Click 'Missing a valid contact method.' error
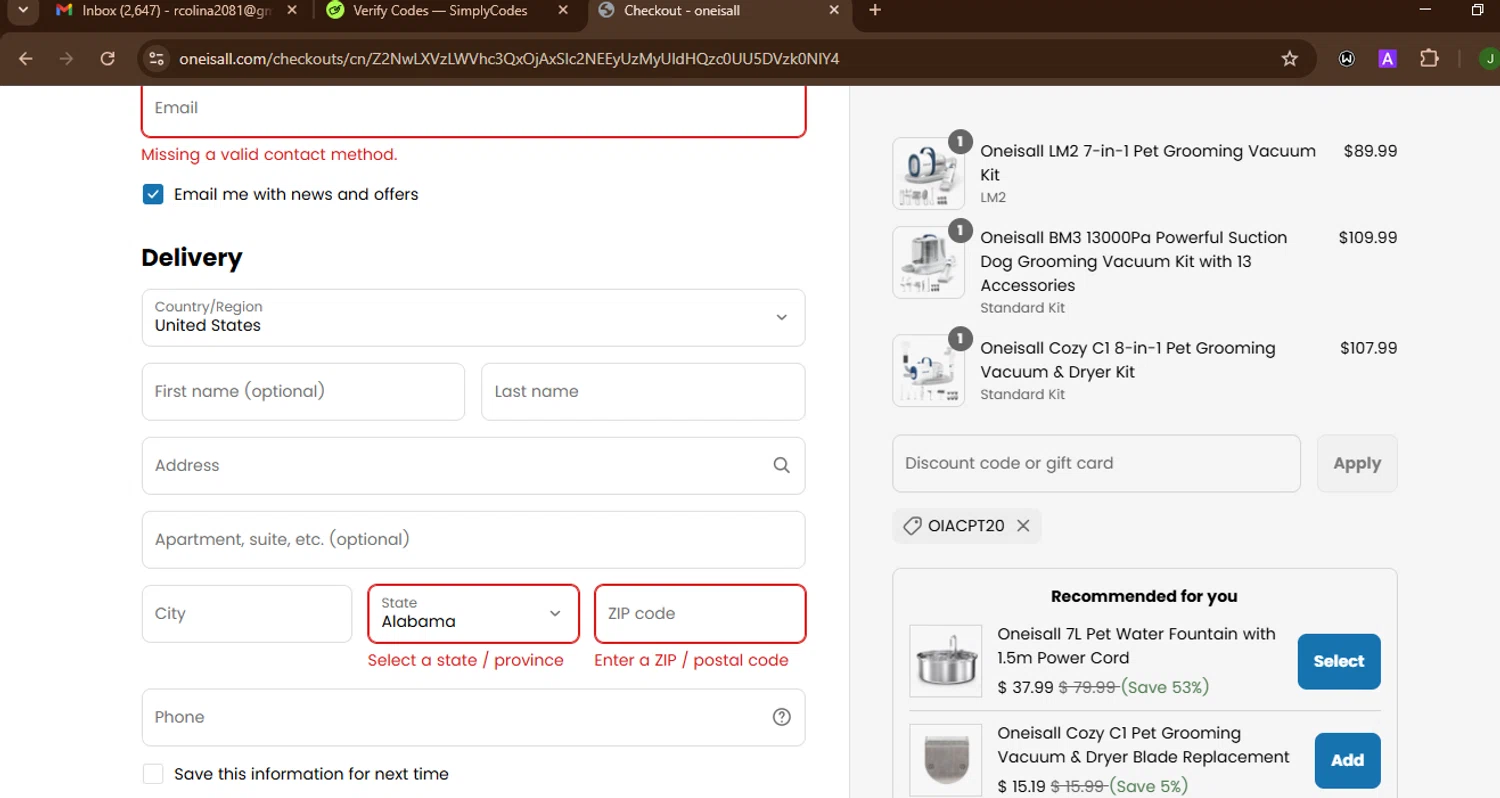The height and width of the screenshot is (798, 1500). (x=269, y=154)
